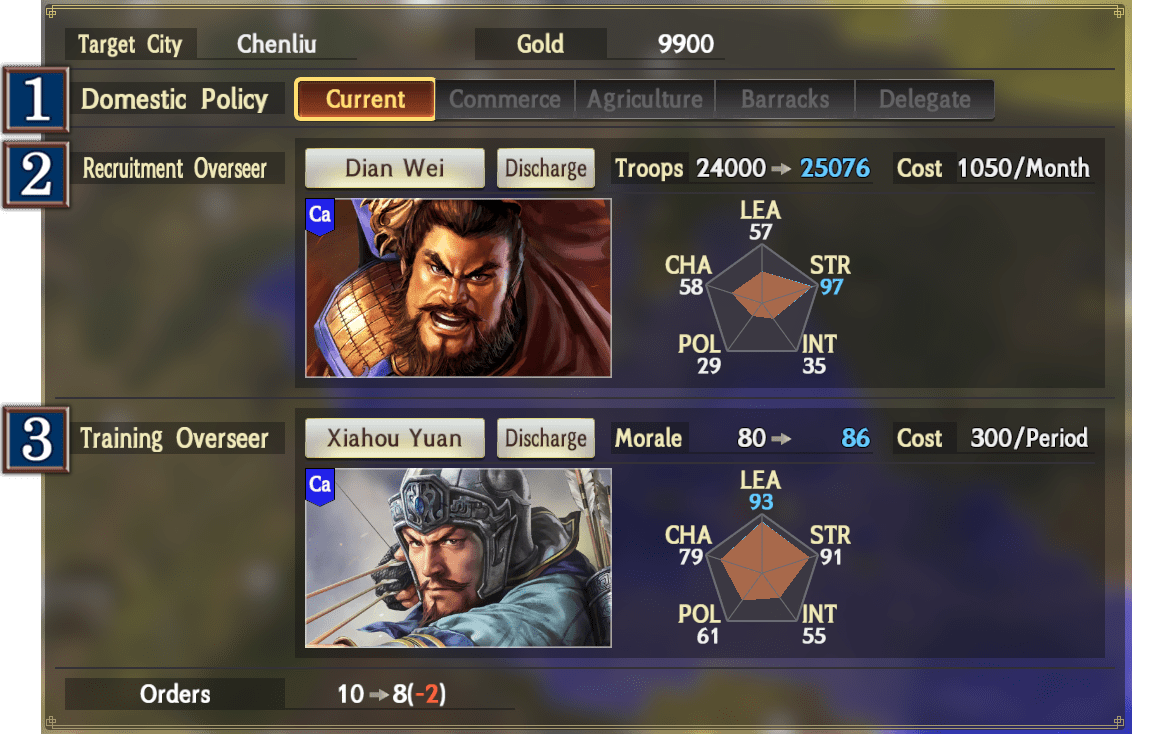The height and width of the screenshot is (735, 1150).
Task: Select the Current policy tab
Action: tap(365, 99)
